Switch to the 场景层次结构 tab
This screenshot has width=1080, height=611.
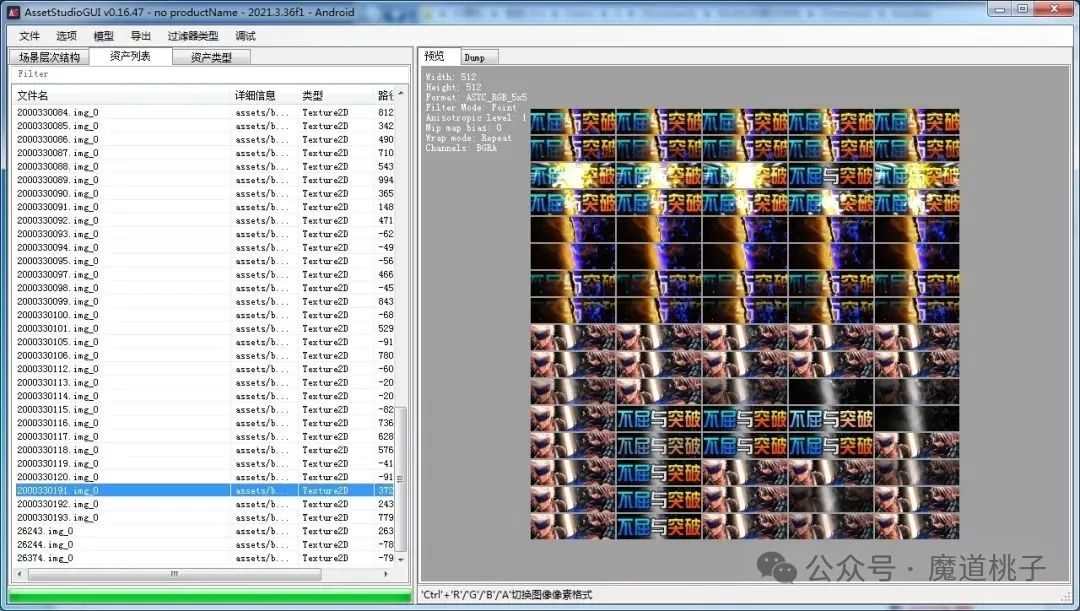coord(50,57)
